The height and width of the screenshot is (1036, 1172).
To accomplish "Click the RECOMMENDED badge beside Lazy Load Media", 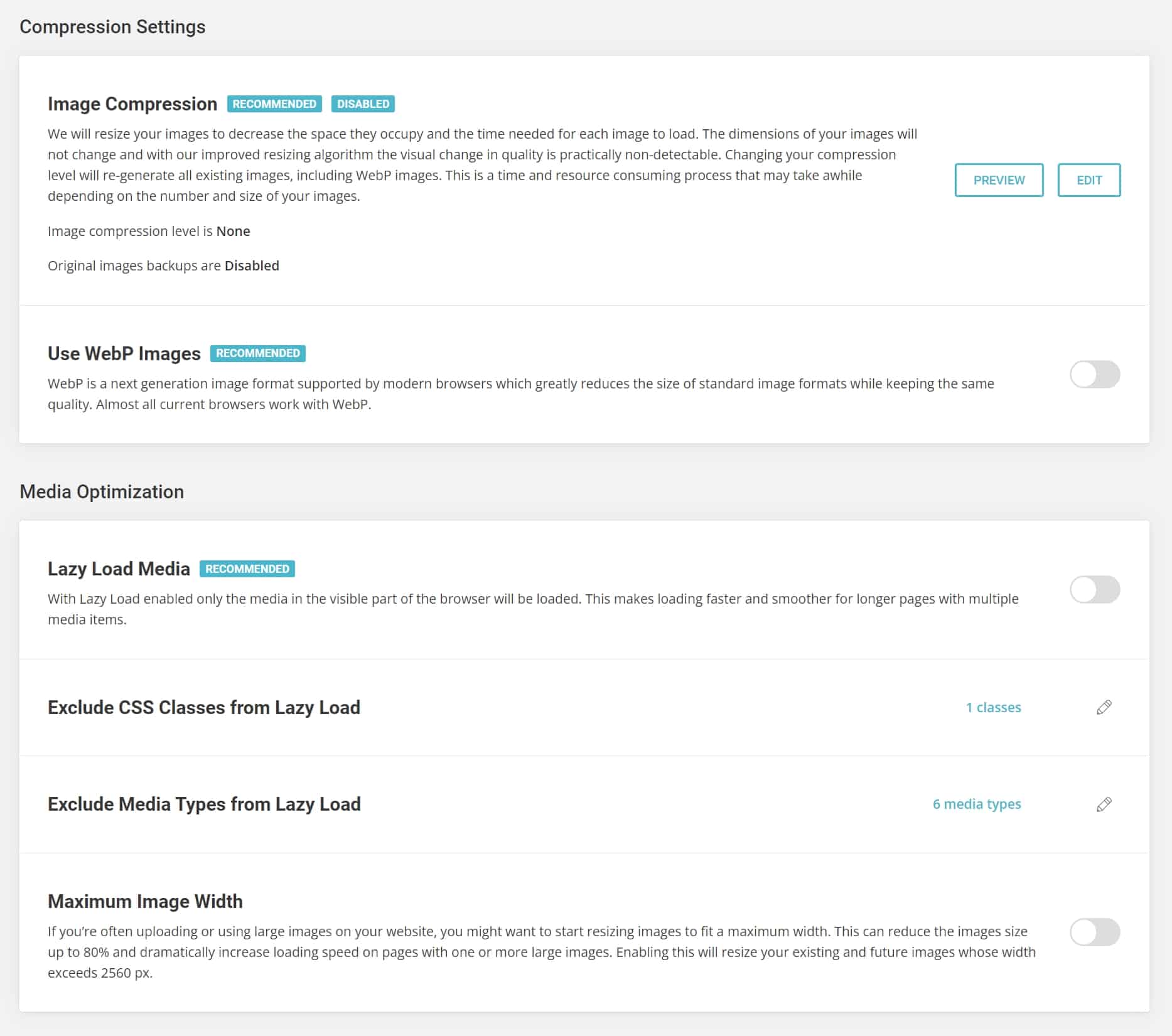I will coord(247,569).
